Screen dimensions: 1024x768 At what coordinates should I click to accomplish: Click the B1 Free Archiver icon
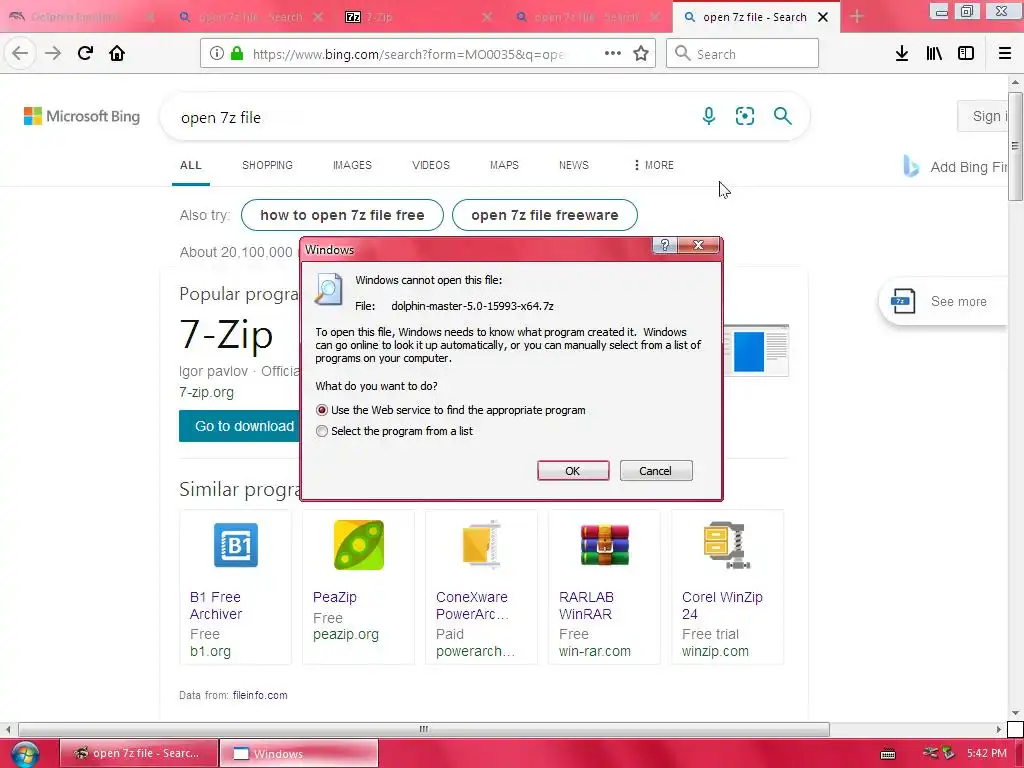point(236,545)
